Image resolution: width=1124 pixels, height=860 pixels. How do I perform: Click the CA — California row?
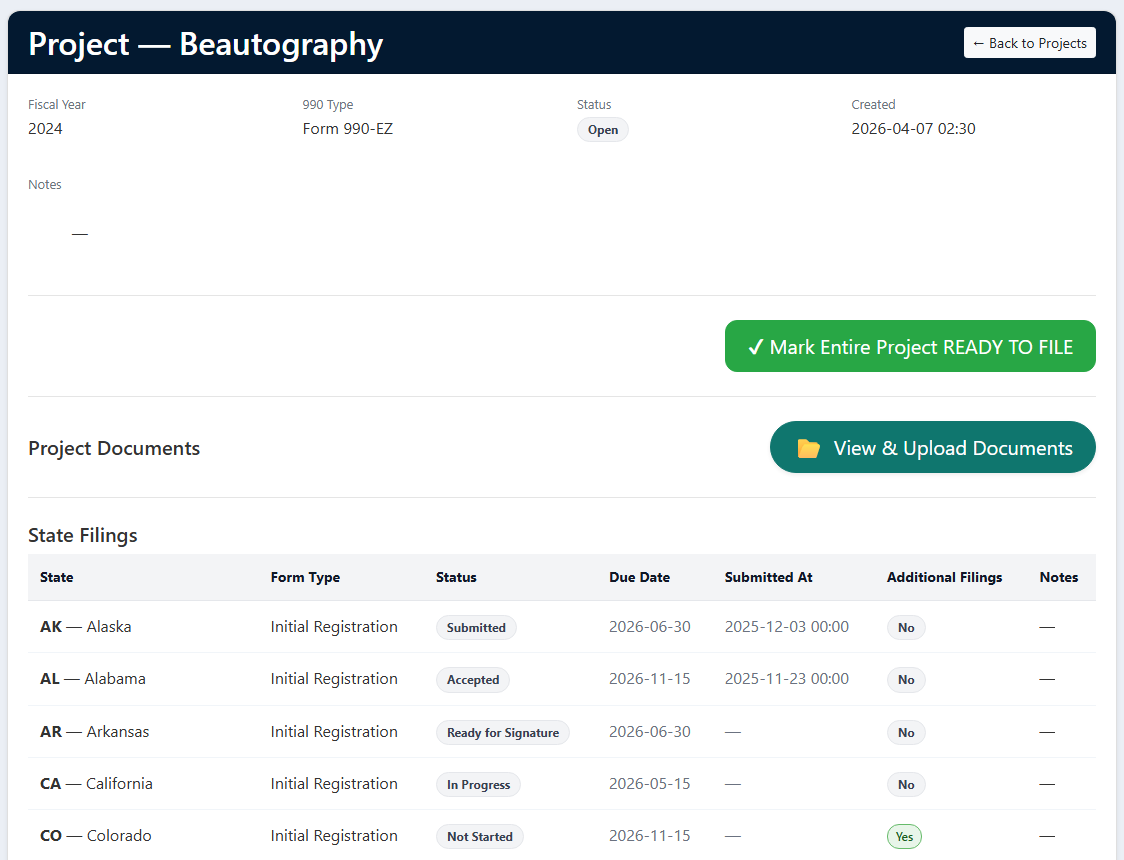[x=562, y=784]
